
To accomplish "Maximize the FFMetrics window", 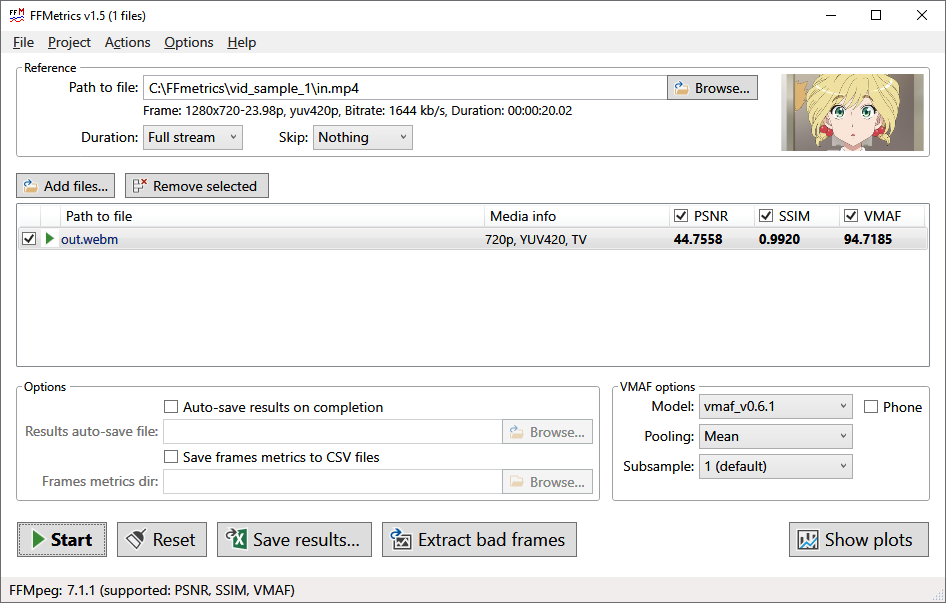I will pyautogui.click(x=876, y=16).
